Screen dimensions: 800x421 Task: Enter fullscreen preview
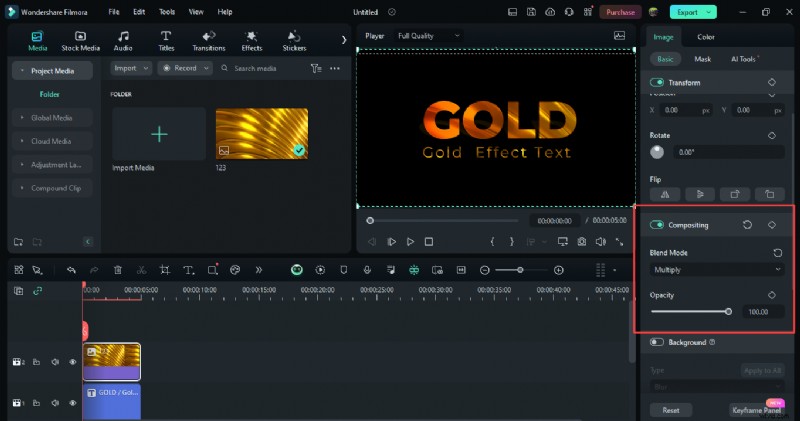619,242
